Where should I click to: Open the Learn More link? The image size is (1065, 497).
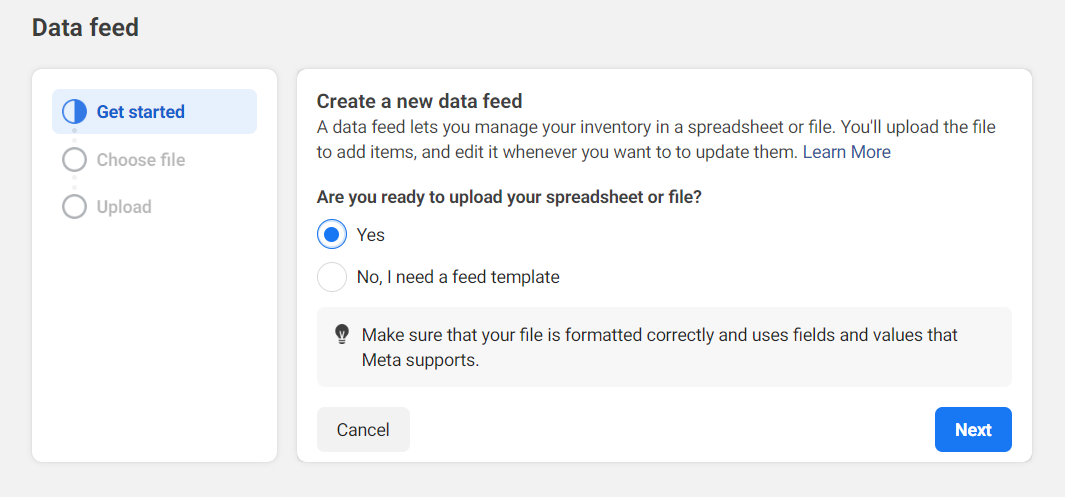(846, 152)
